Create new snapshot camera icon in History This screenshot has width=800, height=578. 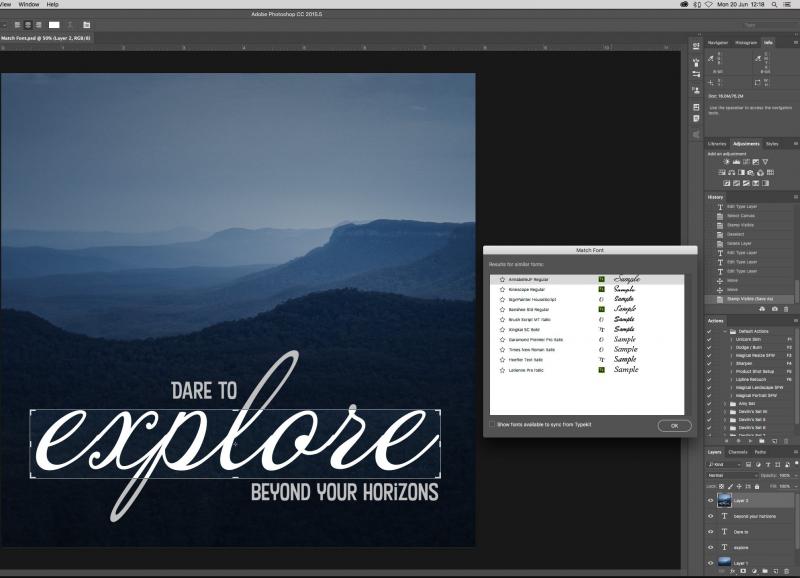tap(774, 309)
